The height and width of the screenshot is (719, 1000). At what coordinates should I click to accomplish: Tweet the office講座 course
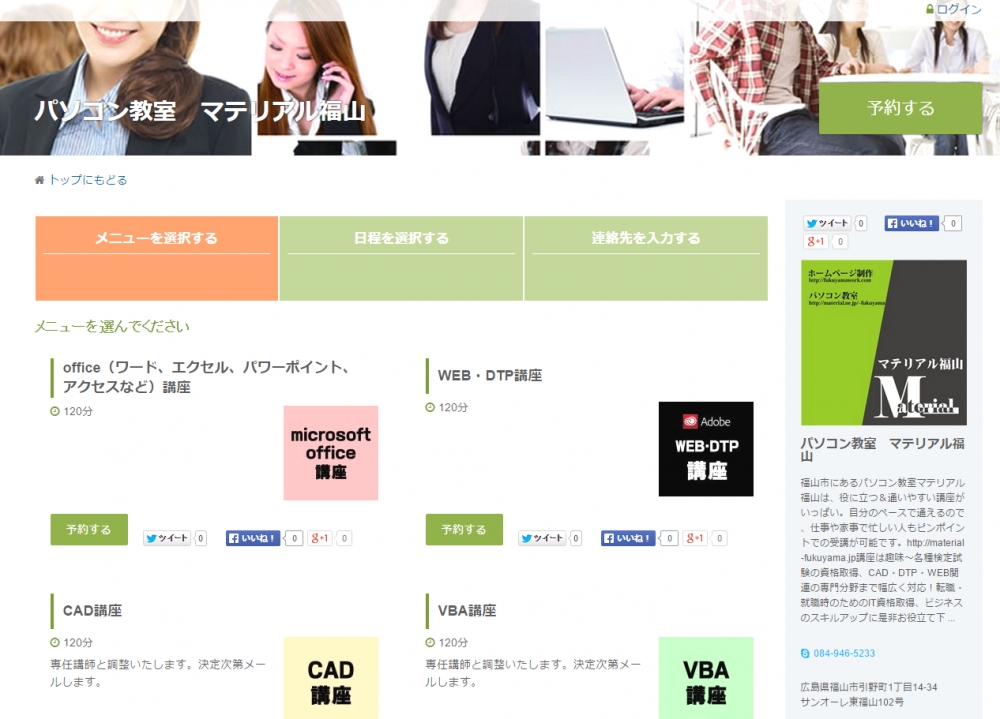pyautogui.click(x=166, y=538)
